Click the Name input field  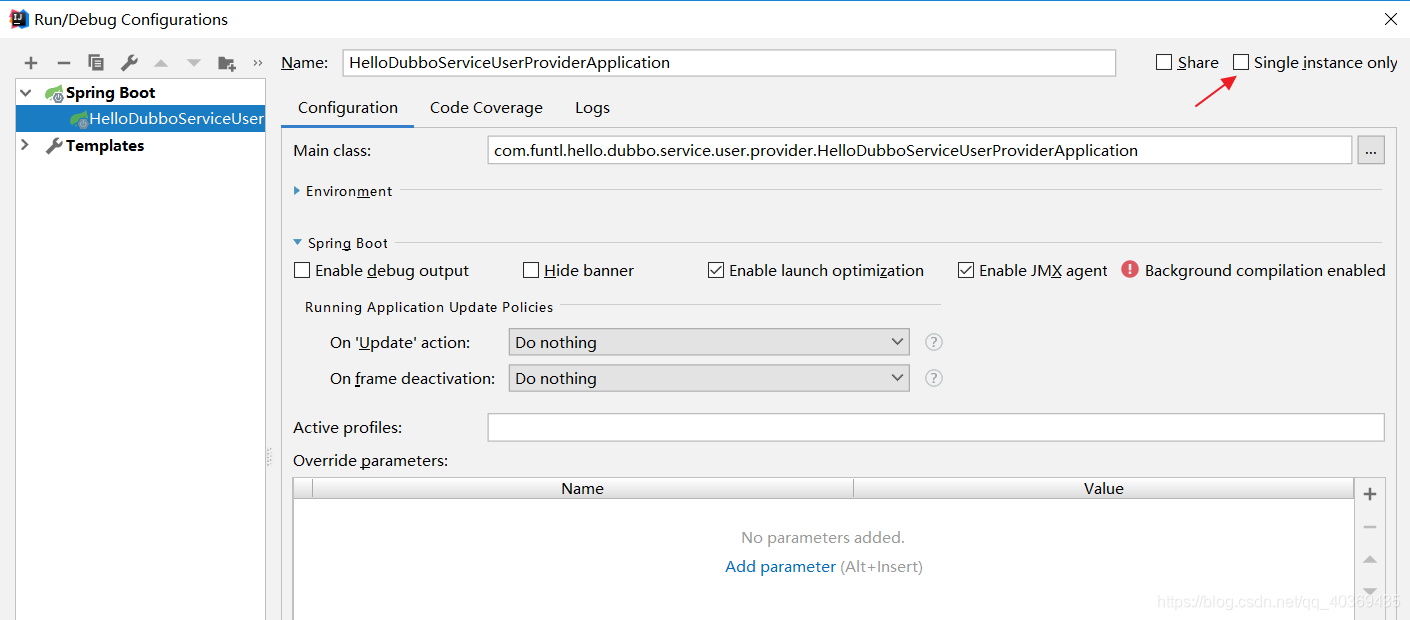coord(729,62)
